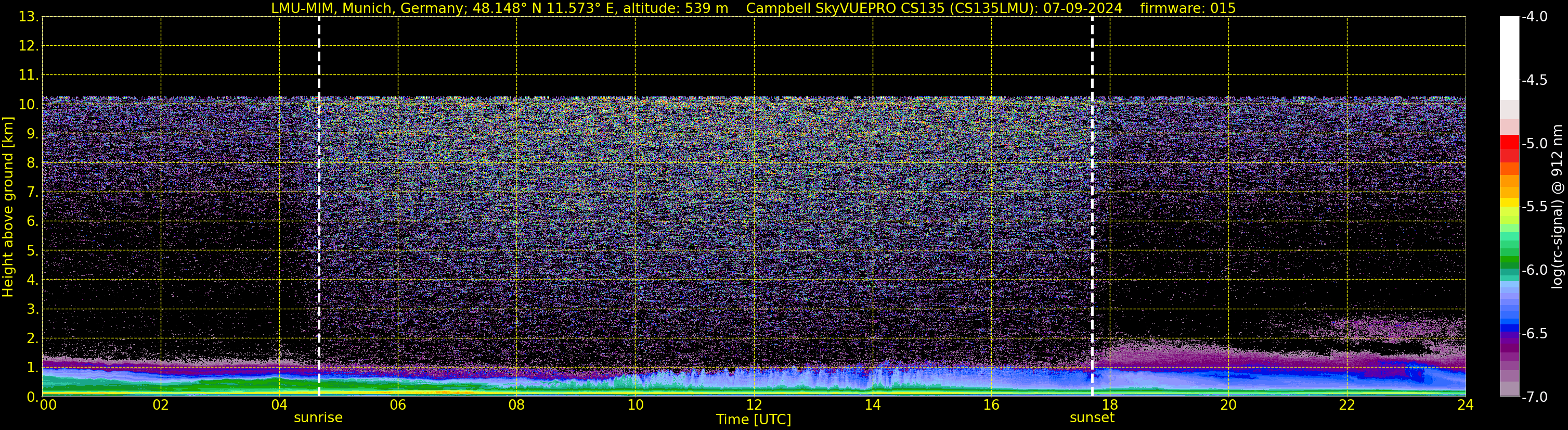The image size is (1568, 430).
Task: Click the '6.' height axis tick label
Action: tap(33, 222)
